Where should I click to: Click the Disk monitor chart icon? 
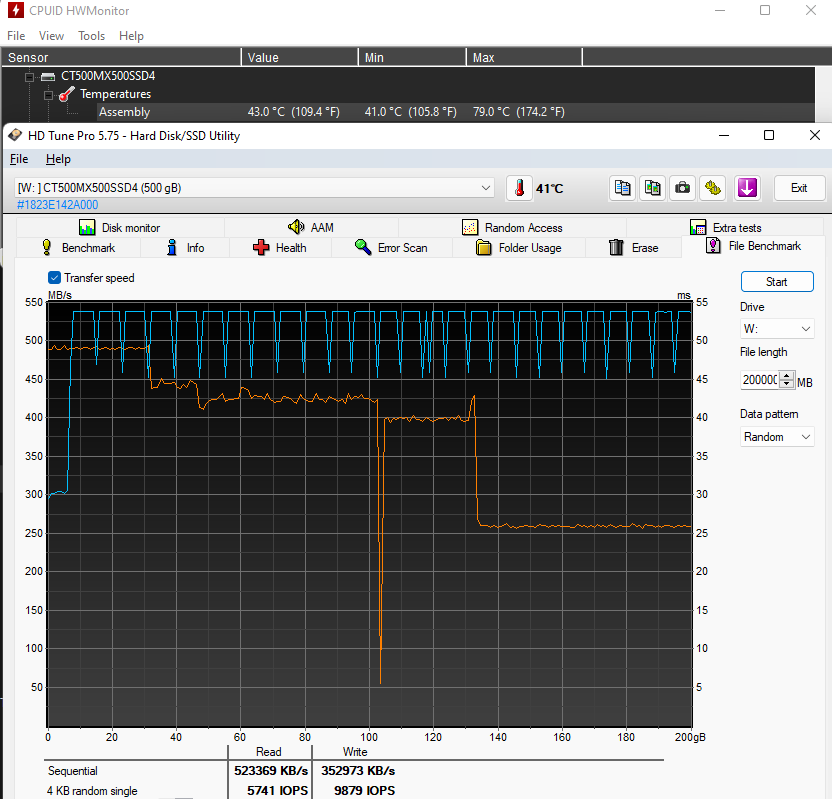pos(87,228)
